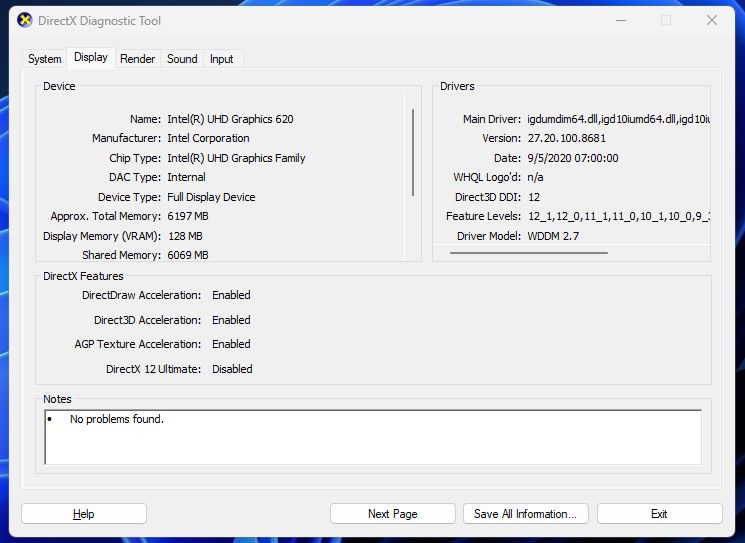Switch to the System tab
The height and width of the screenshot is (543, 745).
pyautogui.click(x=45, y=59)
